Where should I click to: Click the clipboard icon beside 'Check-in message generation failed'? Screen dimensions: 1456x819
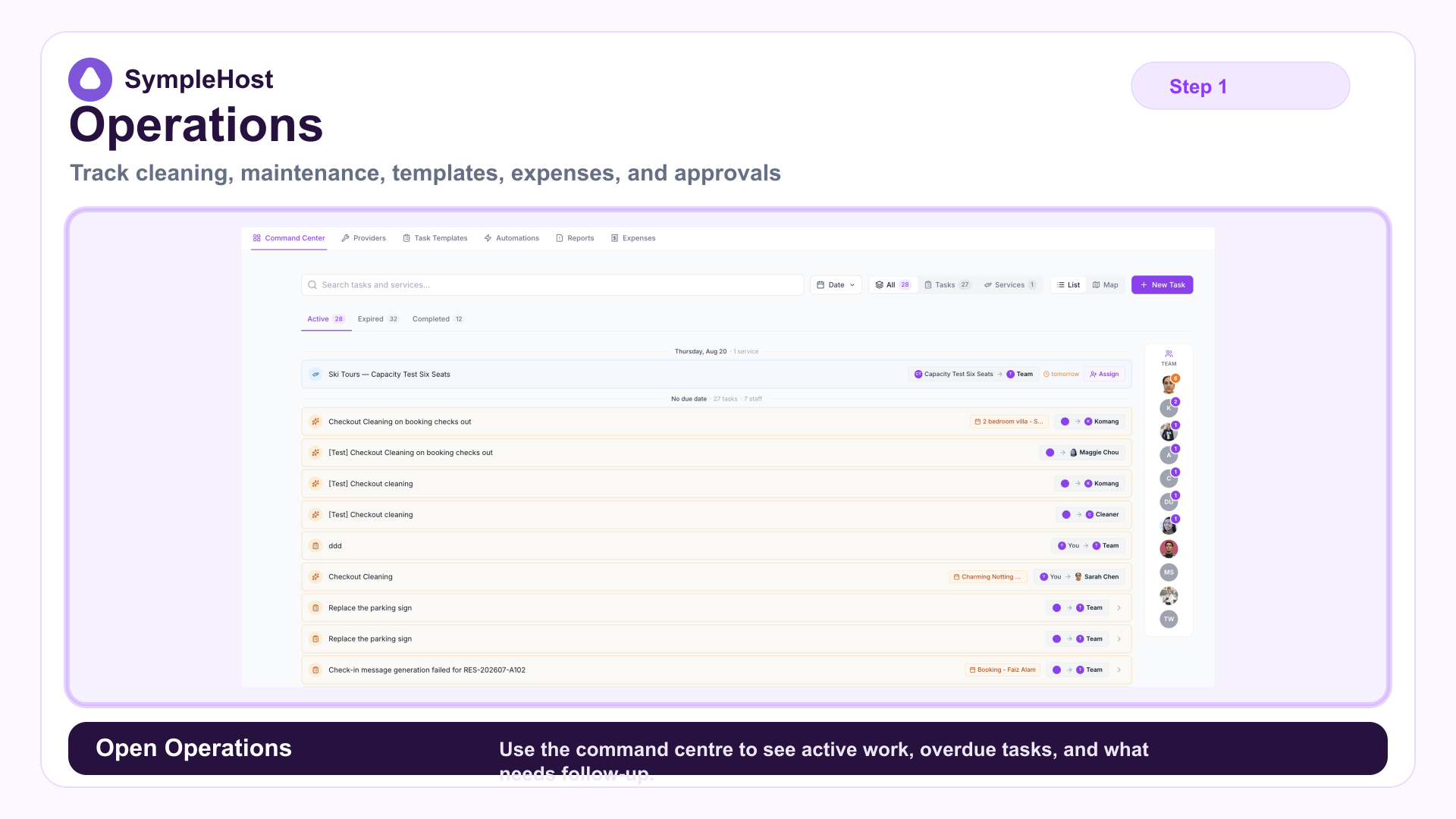315,670
